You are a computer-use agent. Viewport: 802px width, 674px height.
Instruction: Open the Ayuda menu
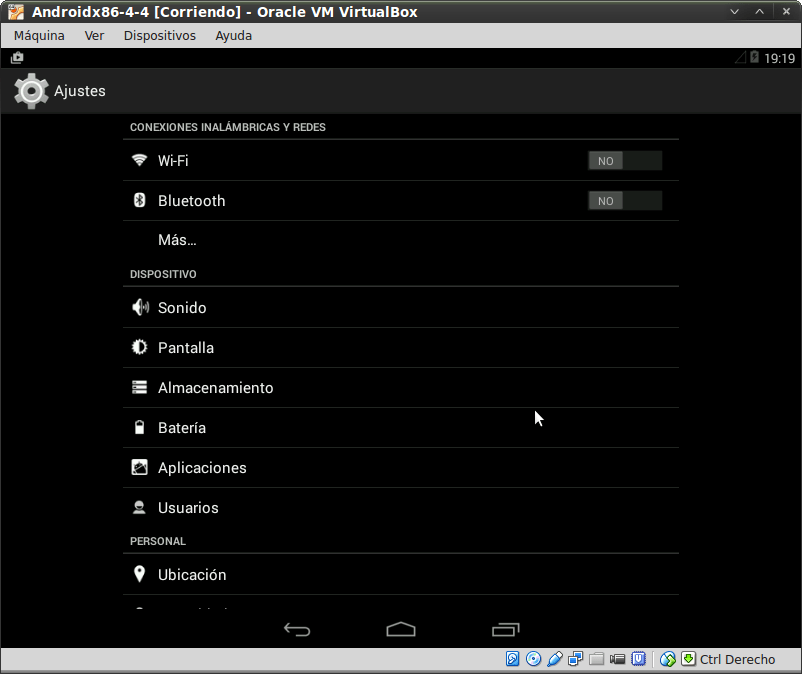[x=232, y=35]
